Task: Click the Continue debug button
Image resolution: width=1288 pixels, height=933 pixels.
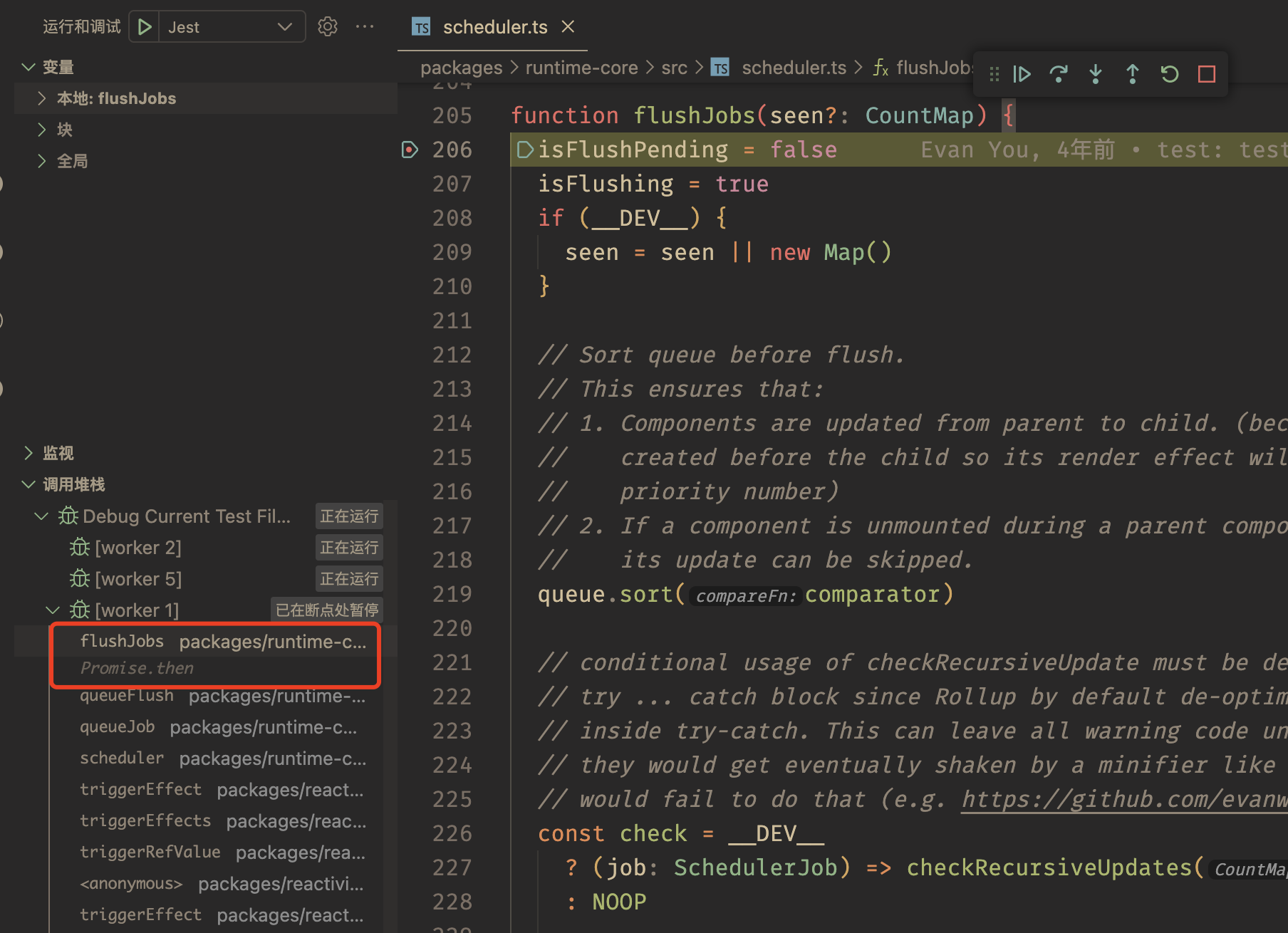Action: tap(1022, 74)
